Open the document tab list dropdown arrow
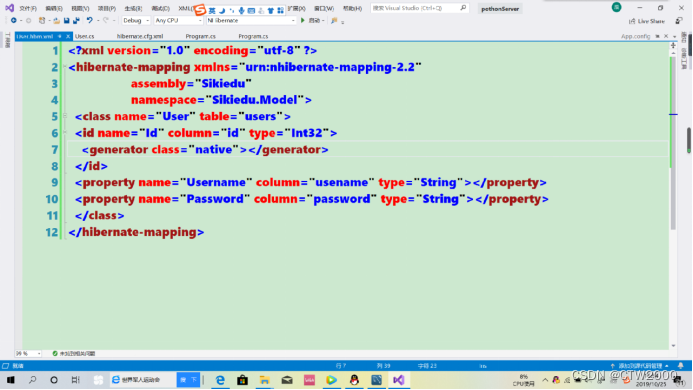 pyautogui.click(x=674, y=36)
